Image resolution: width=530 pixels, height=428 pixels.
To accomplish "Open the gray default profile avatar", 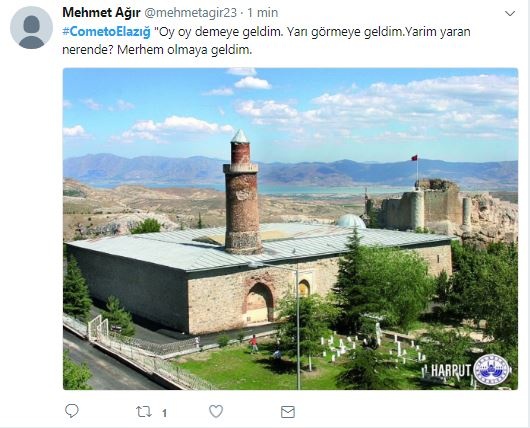I will tap(31, 28).
